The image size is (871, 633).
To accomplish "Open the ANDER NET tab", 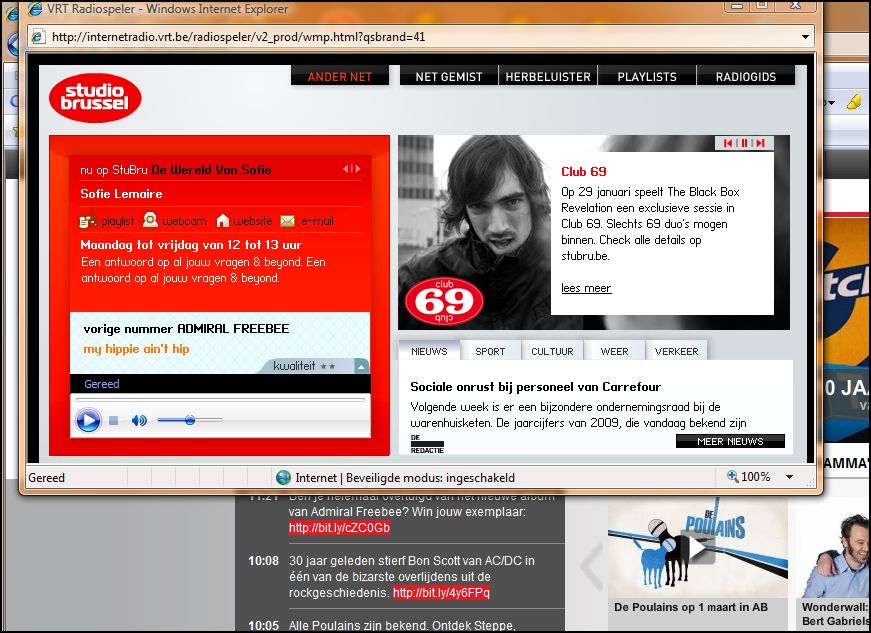I will 340,76.
